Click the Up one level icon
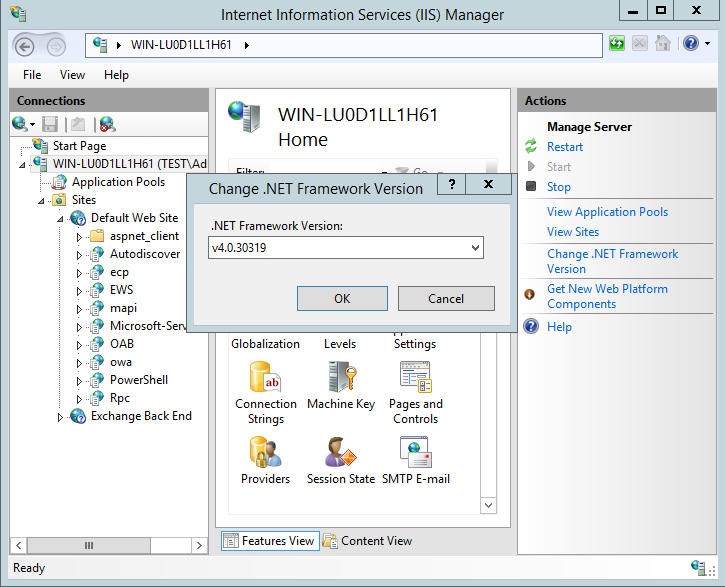725x587 pixels. click(x=78, y=124)
